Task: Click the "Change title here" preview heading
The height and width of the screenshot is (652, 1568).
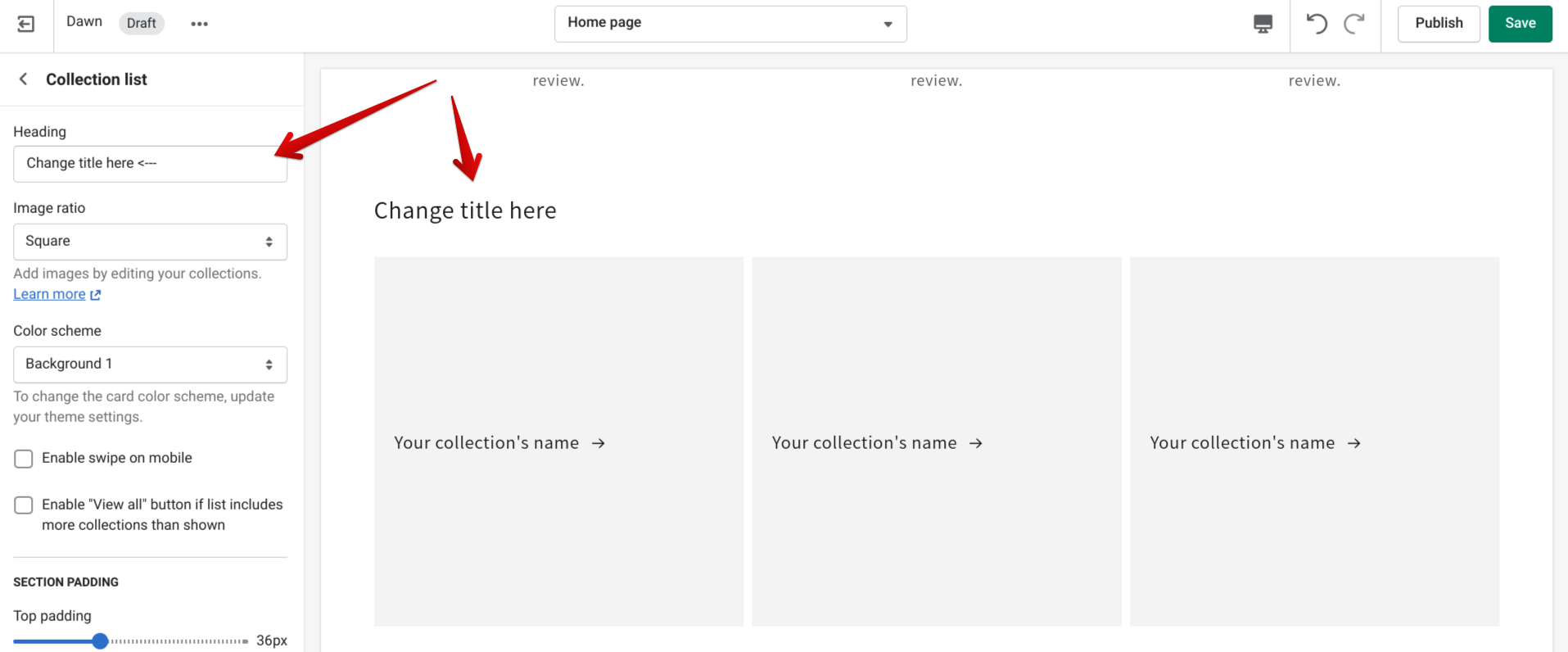Action: (465, 211)
